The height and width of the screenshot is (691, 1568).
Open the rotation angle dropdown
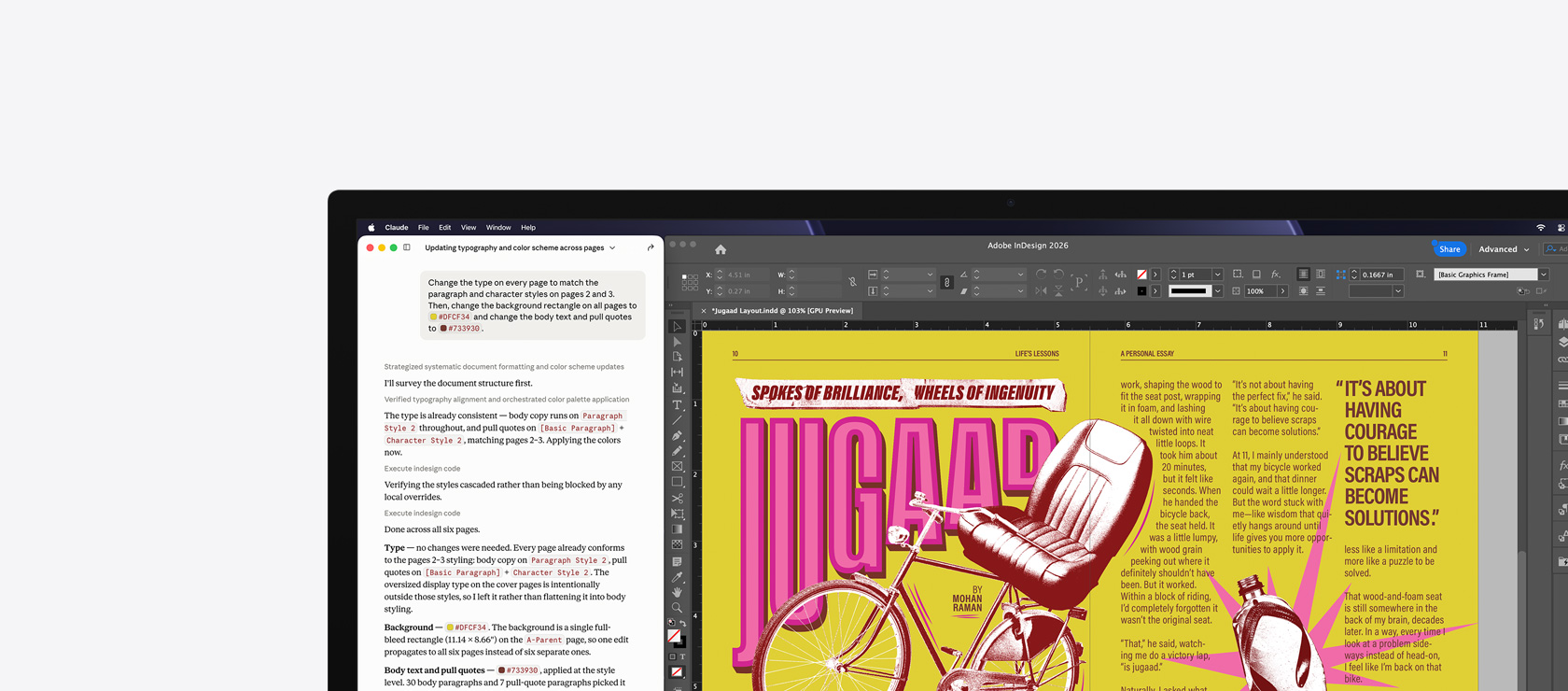[x=1020, y=275]
